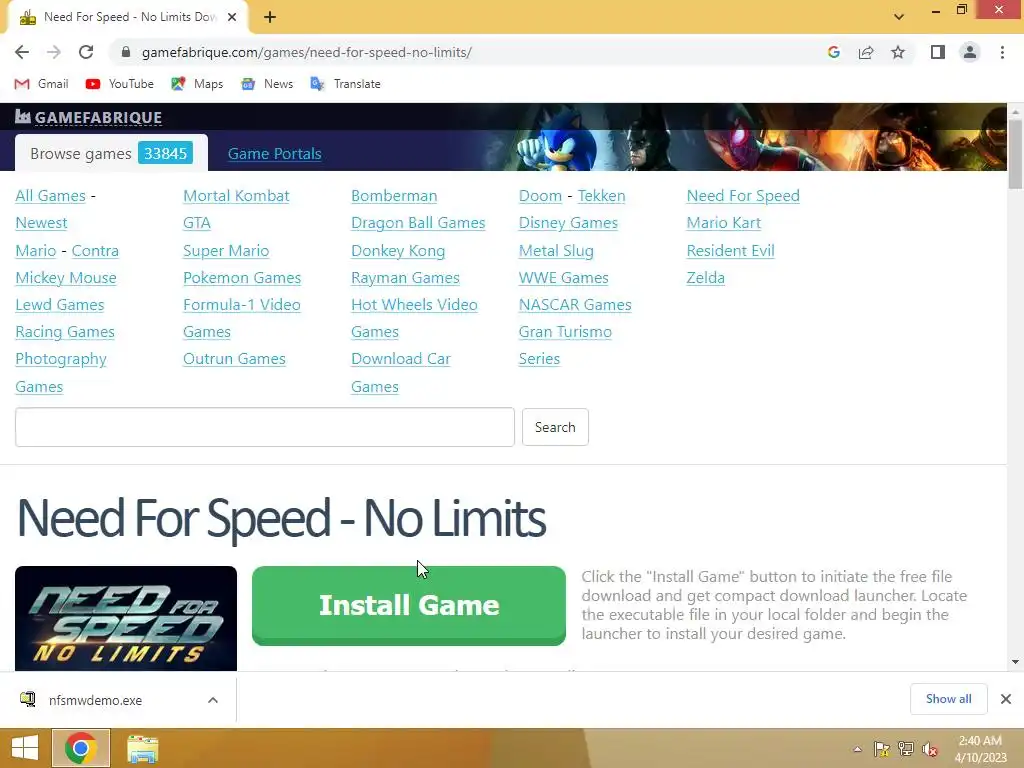Bookmark this page with the star icon

898,52
